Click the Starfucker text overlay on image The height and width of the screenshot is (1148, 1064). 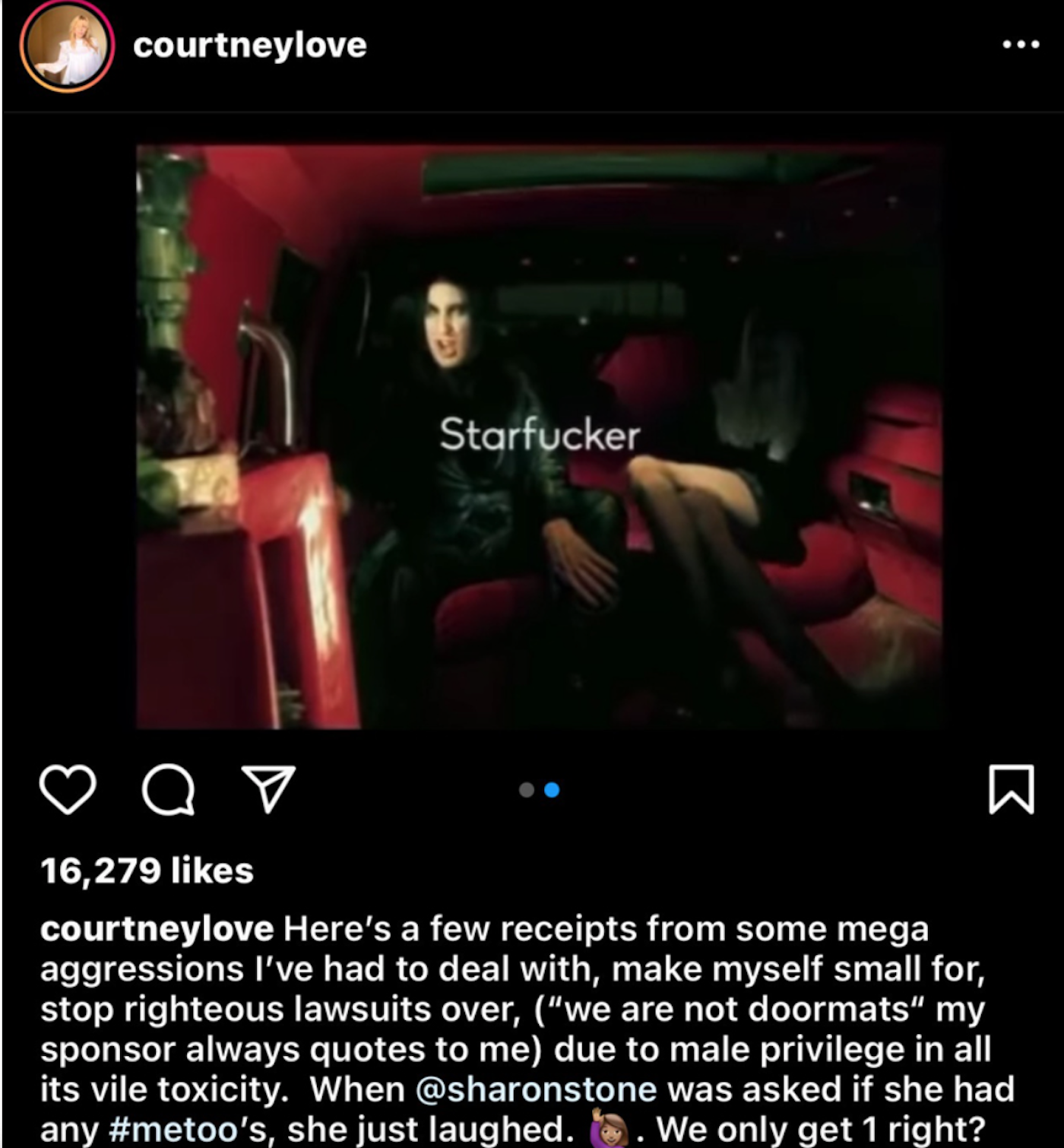pos(540,435)
